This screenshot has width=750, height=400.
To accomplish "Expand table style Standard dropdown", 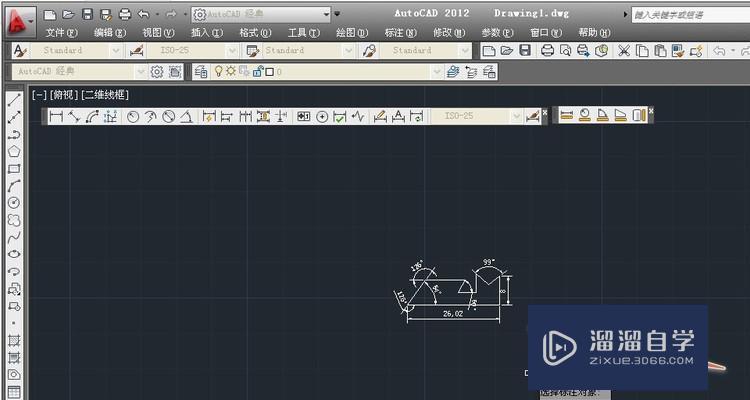I will tap(349, 50).
